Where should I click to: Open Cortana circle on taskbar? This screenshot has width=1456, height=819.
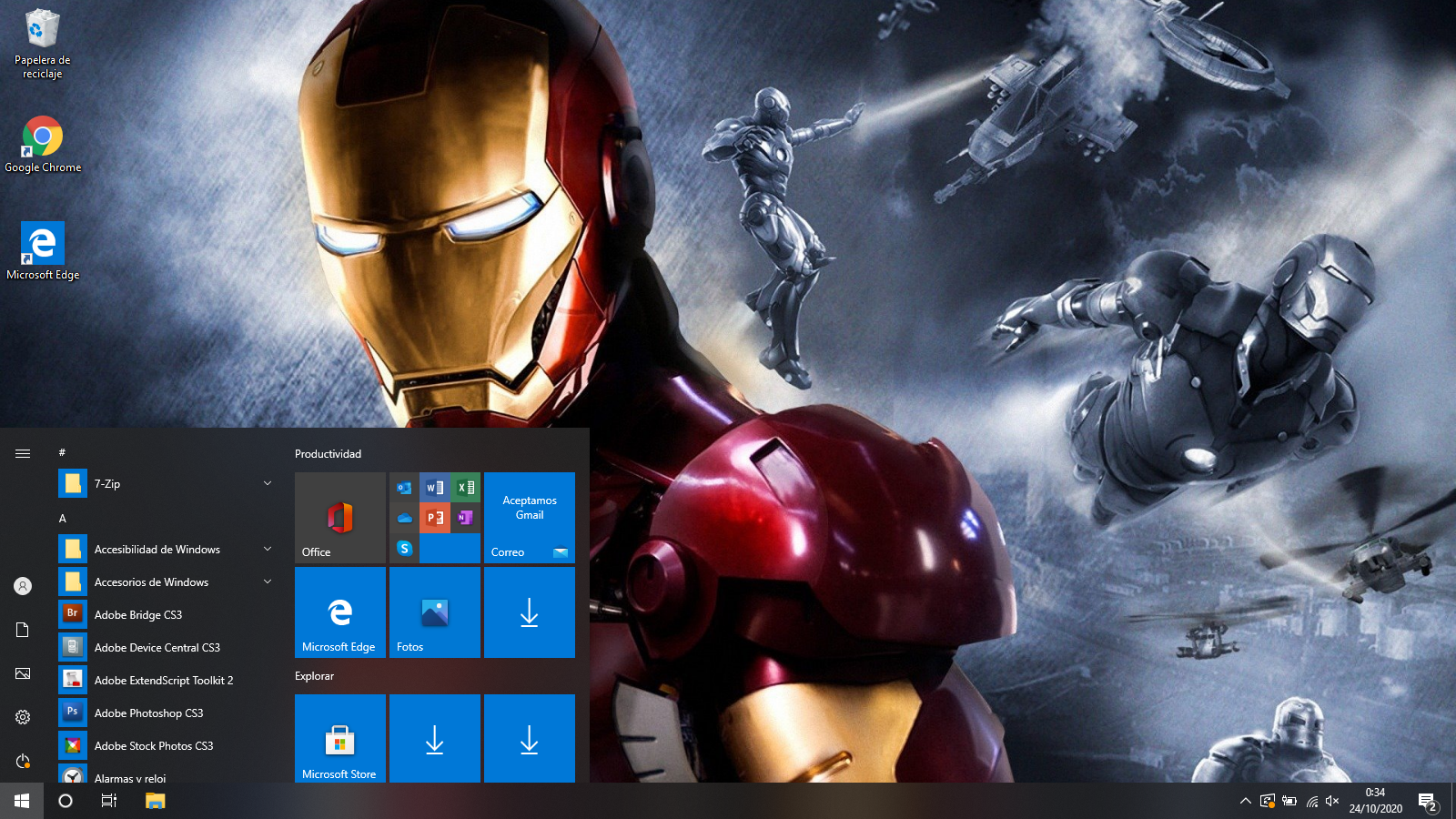tap(66, 801)
